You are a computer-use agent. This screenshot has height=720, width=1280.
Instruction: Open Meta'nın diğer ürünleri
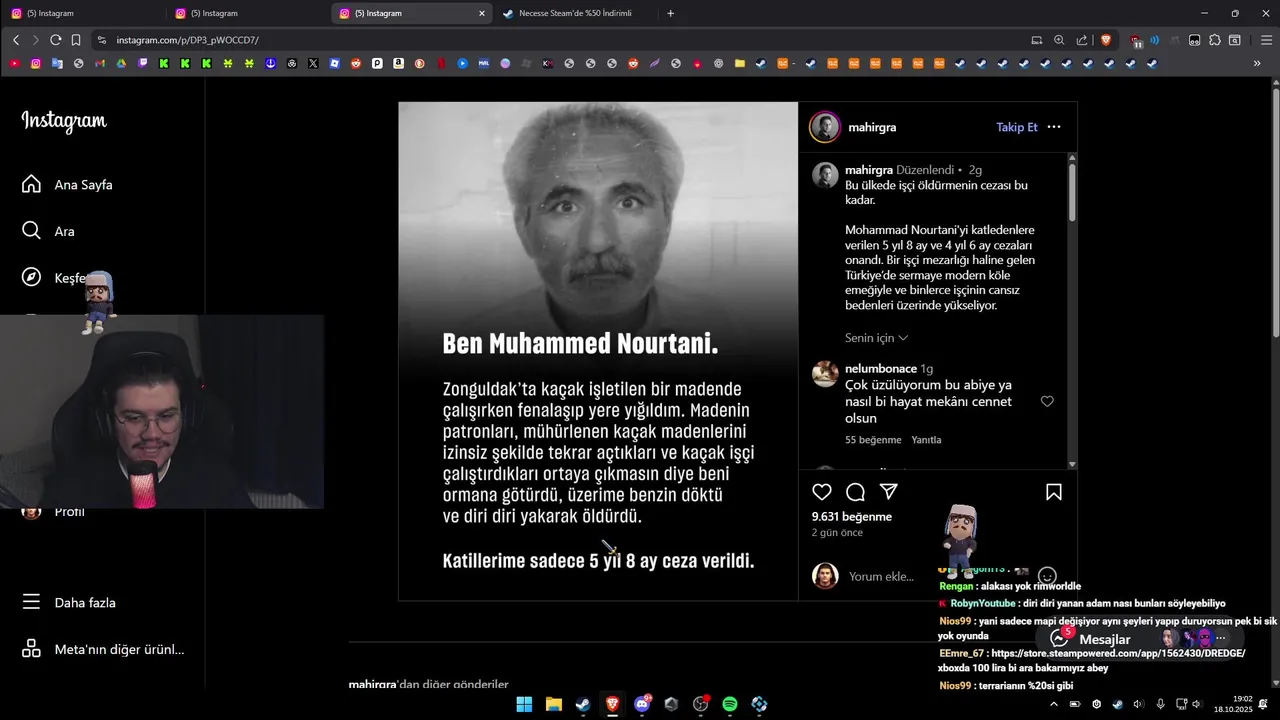pos(103,650)
